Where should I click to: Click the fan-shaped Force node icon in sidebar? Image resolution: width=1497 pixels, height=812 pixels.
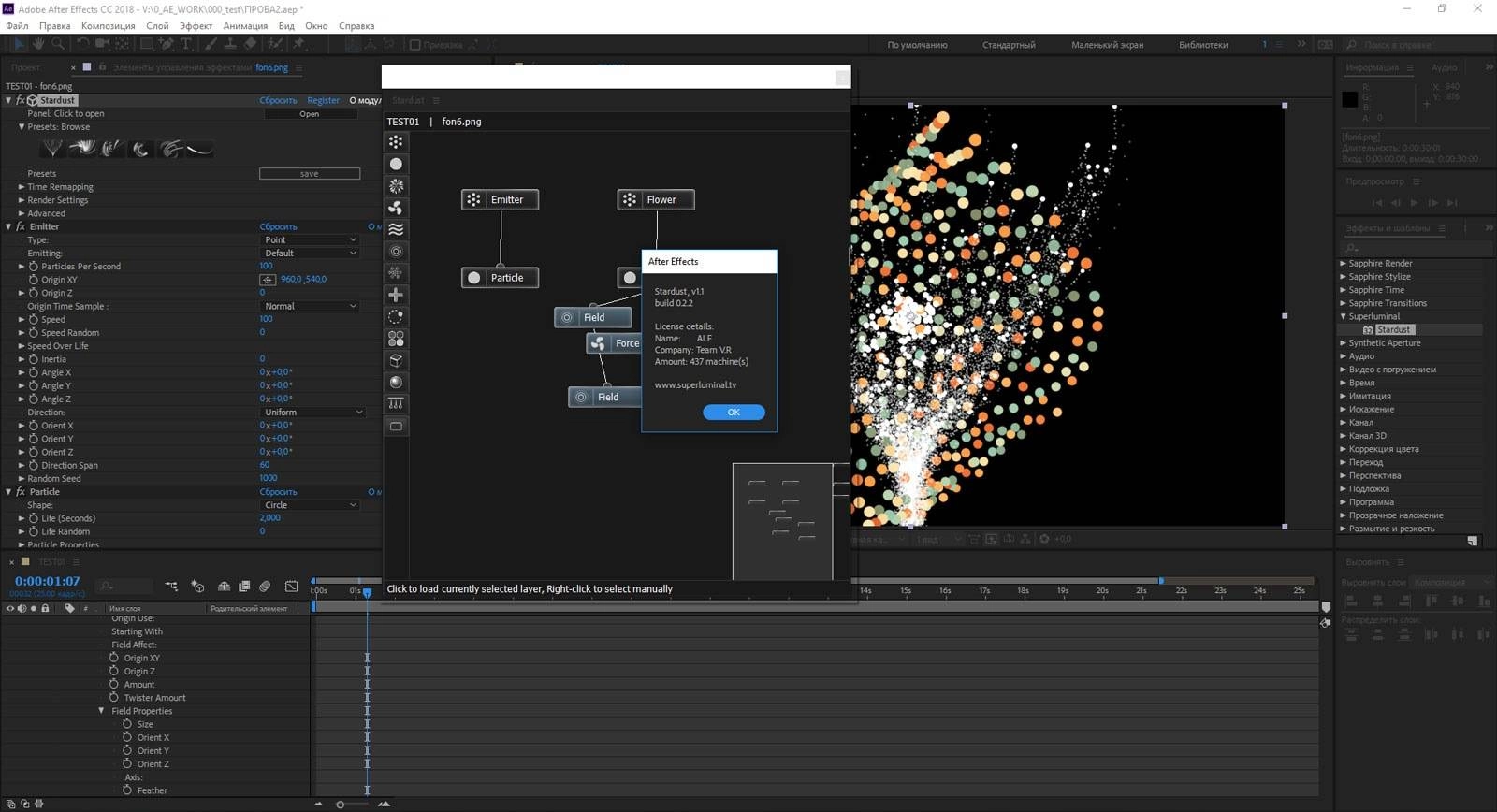396,208
